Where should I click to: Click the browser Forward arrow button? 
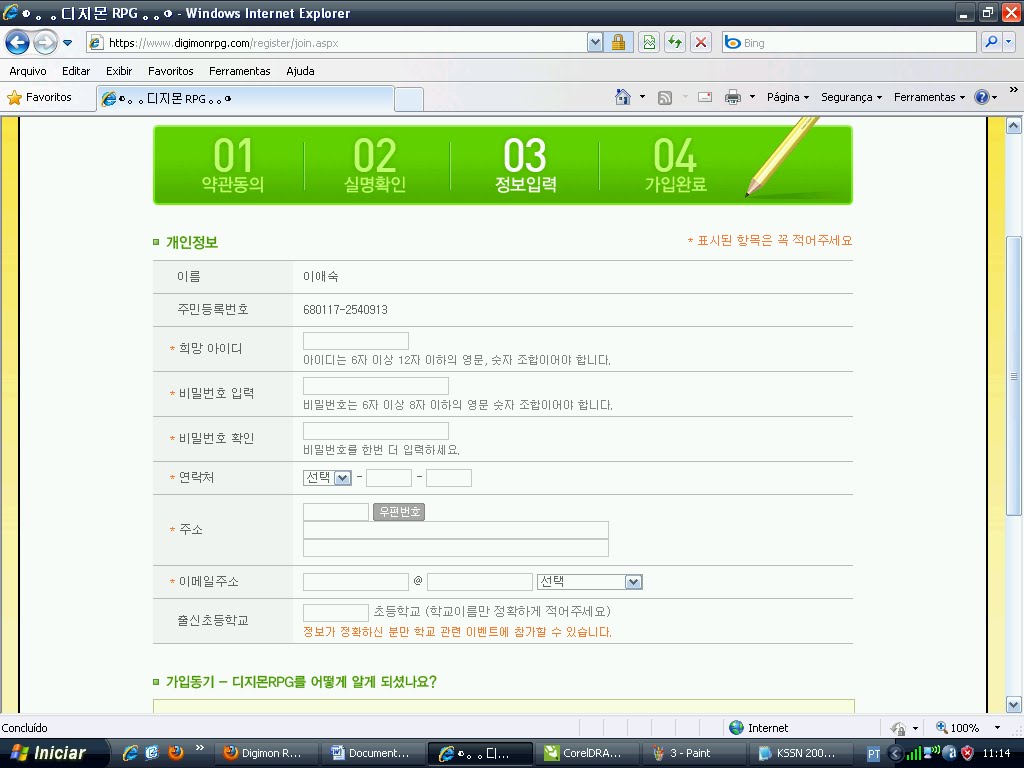45,43
